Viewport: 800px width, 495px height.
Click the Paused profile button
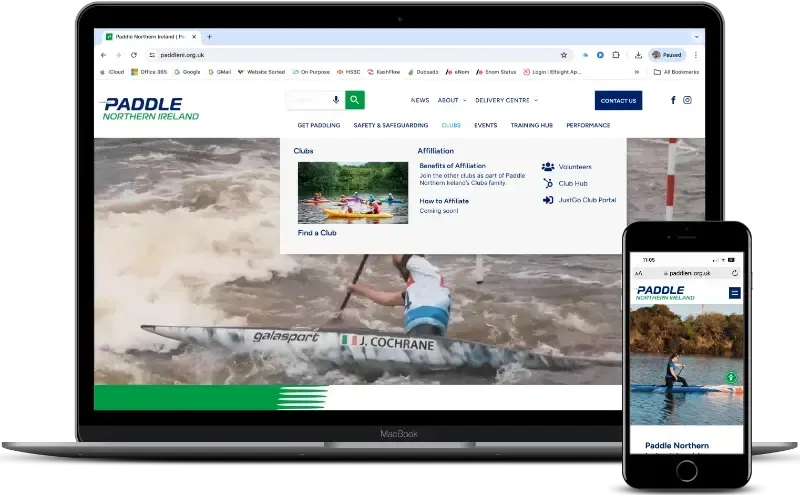click(x=667, y=55)
